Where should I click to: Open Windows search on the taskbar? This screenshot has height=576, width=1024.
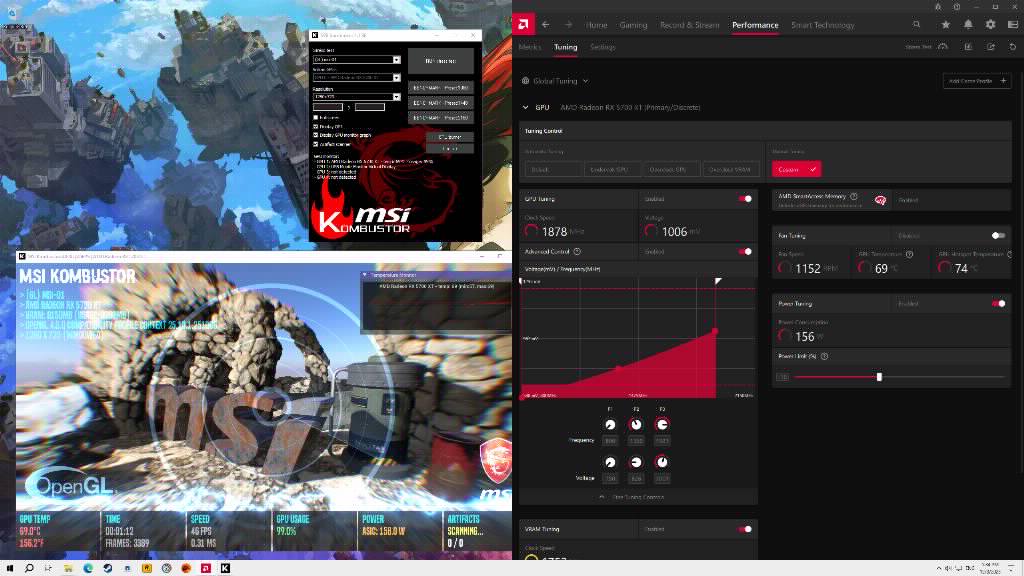(x=29, y=568)
